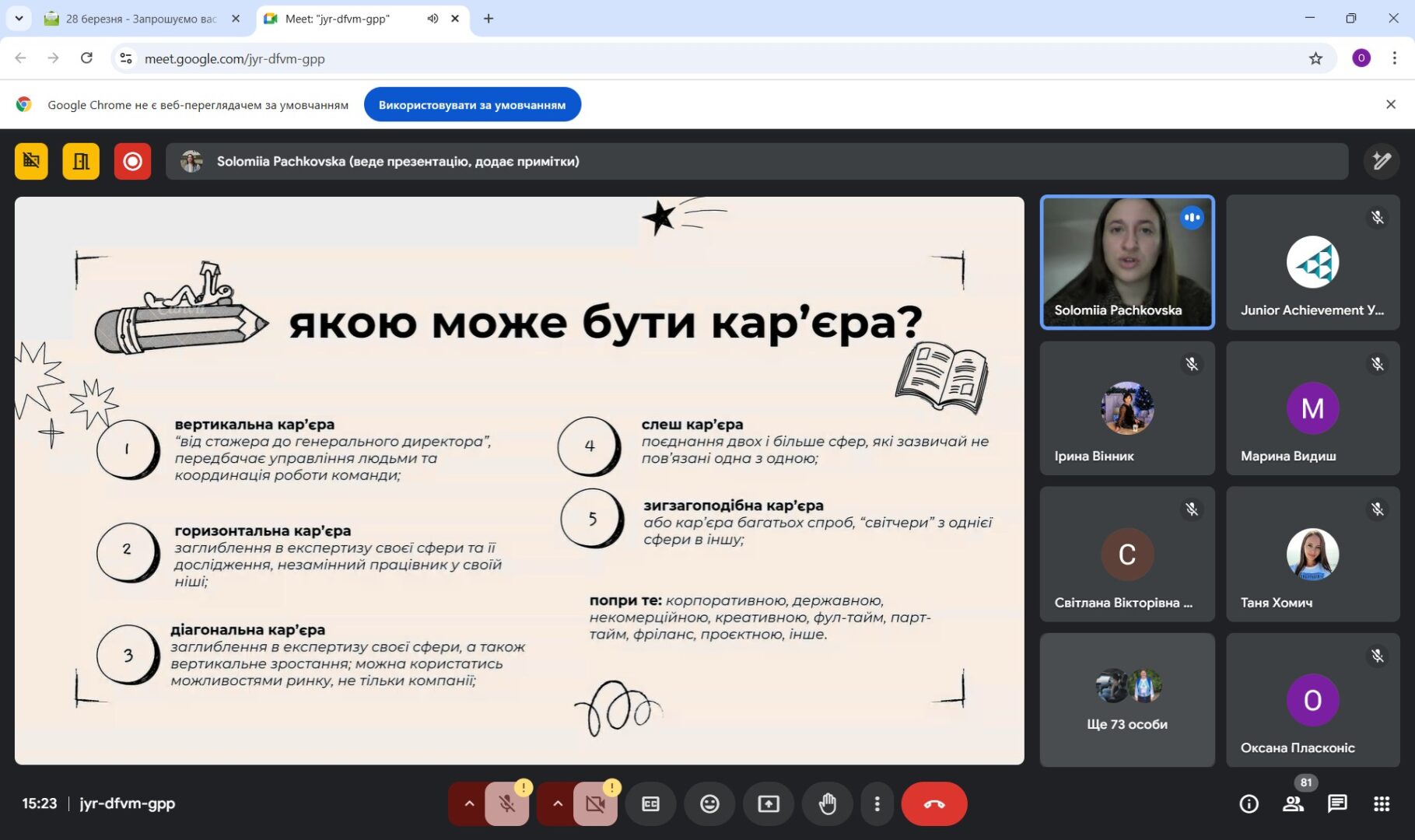Open annotation pen tool at top right
Viewport: 1415px width, 840px height.
tap(1381, 161)
